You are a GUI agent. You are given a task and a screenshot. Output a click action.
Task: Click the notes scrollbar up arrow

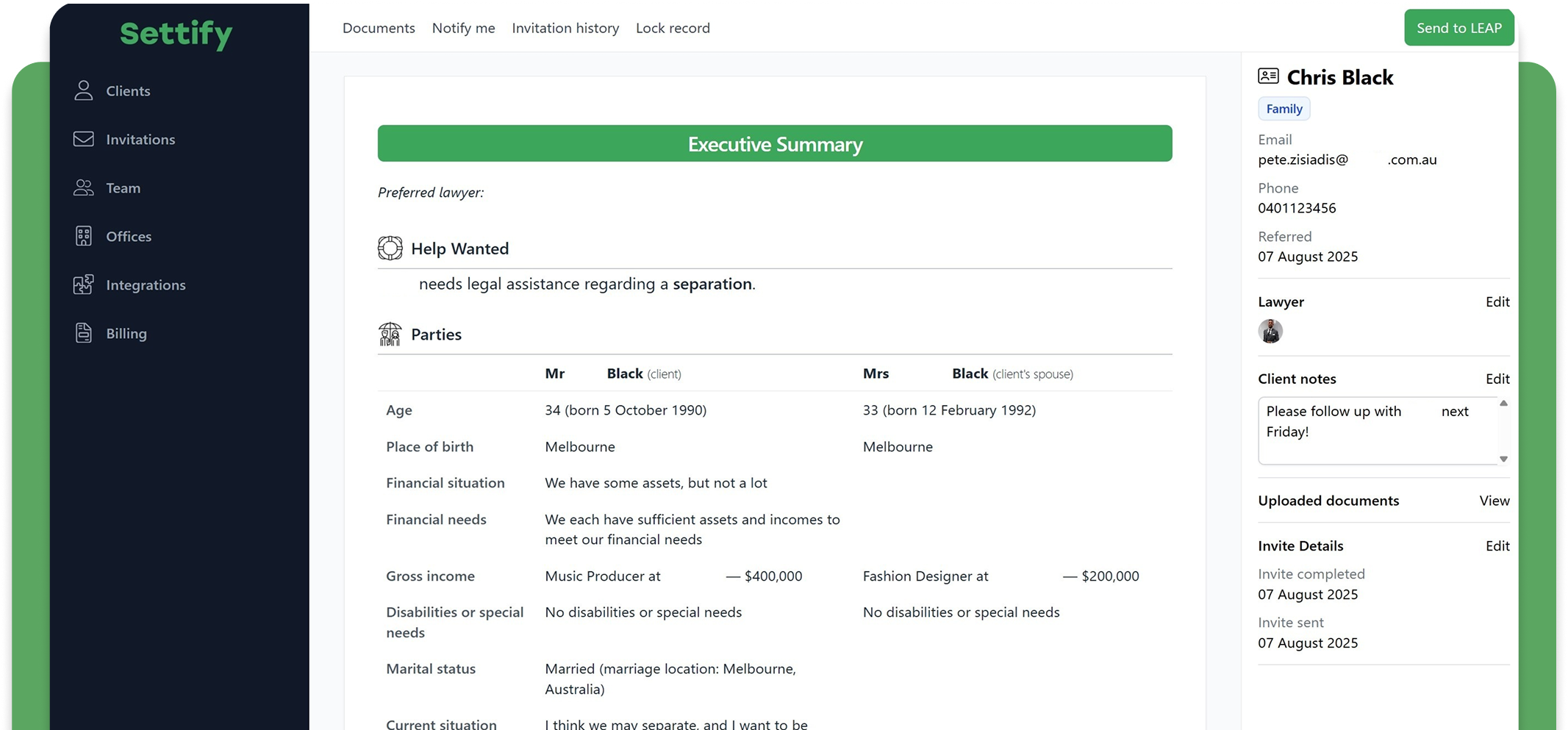coord(1503,403)
